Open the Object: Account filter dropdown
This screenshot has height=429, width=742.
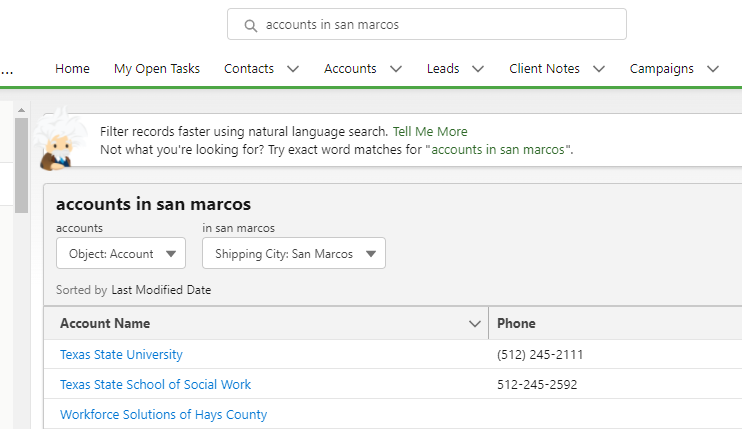pyautogui.click(x=121, y=254)
